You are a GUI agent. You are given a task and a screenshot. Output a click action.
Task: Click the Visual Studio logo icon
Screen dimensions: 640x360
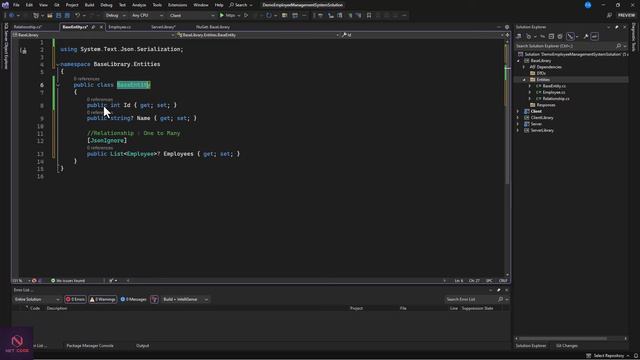coord(5,5)
